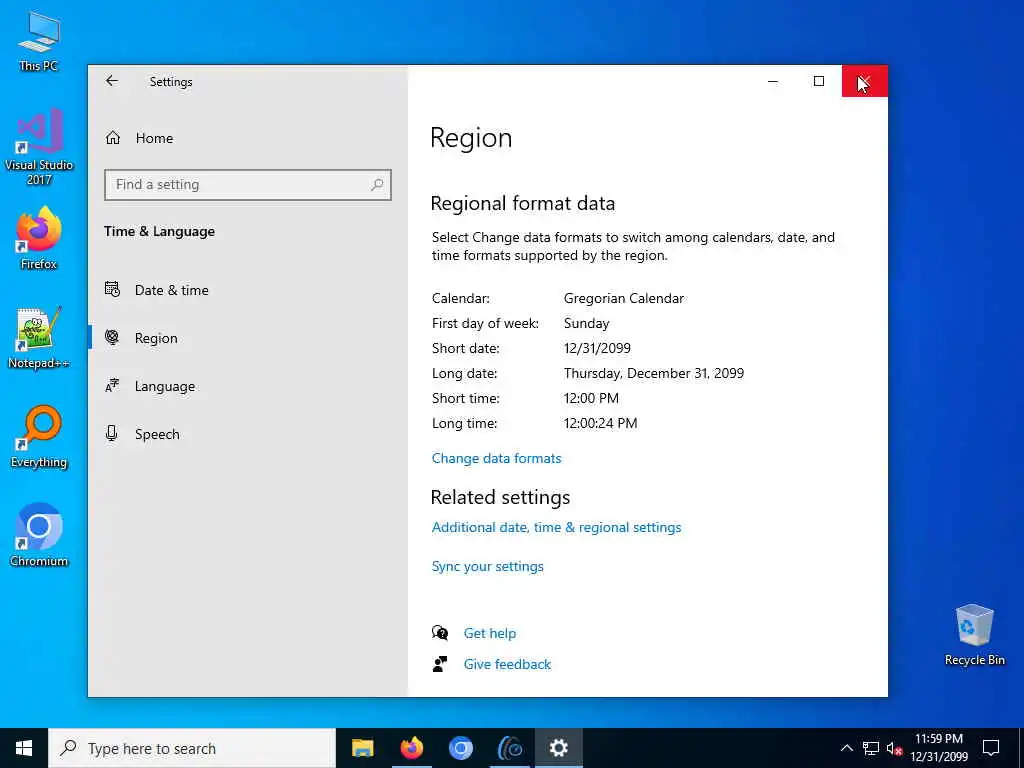Viewport: 1024px width, 768px height.
Task: Open Get help link
Action: pyautogui.click(x=490, y=633)
